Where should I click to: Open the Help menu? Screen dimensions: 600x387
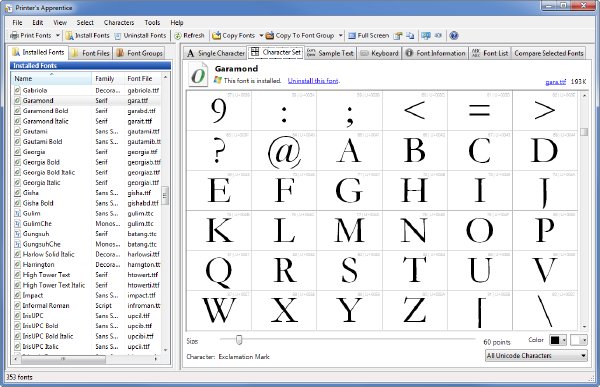(x=177, y=23)
